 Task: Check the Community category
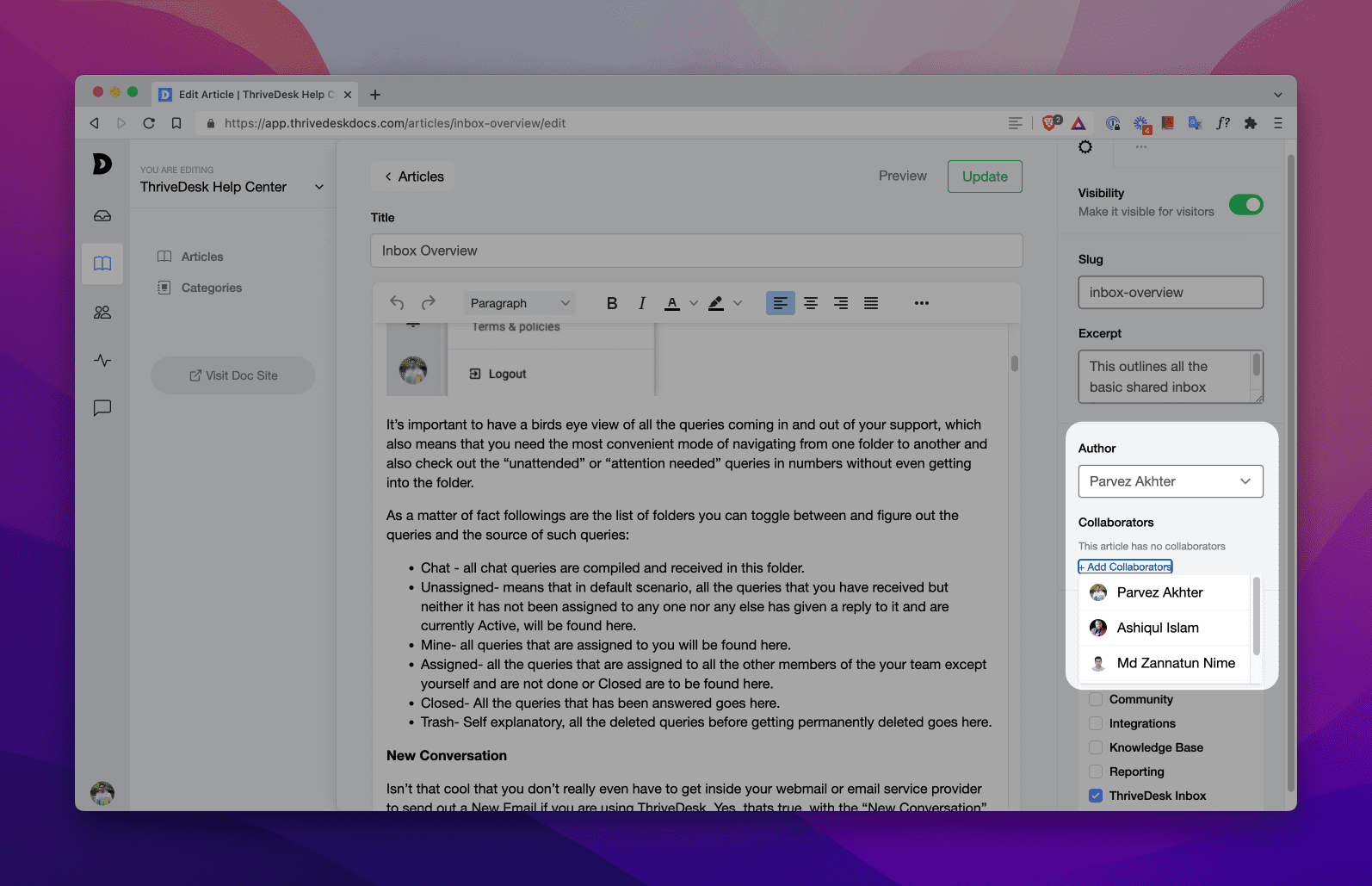pos(1096,699)
